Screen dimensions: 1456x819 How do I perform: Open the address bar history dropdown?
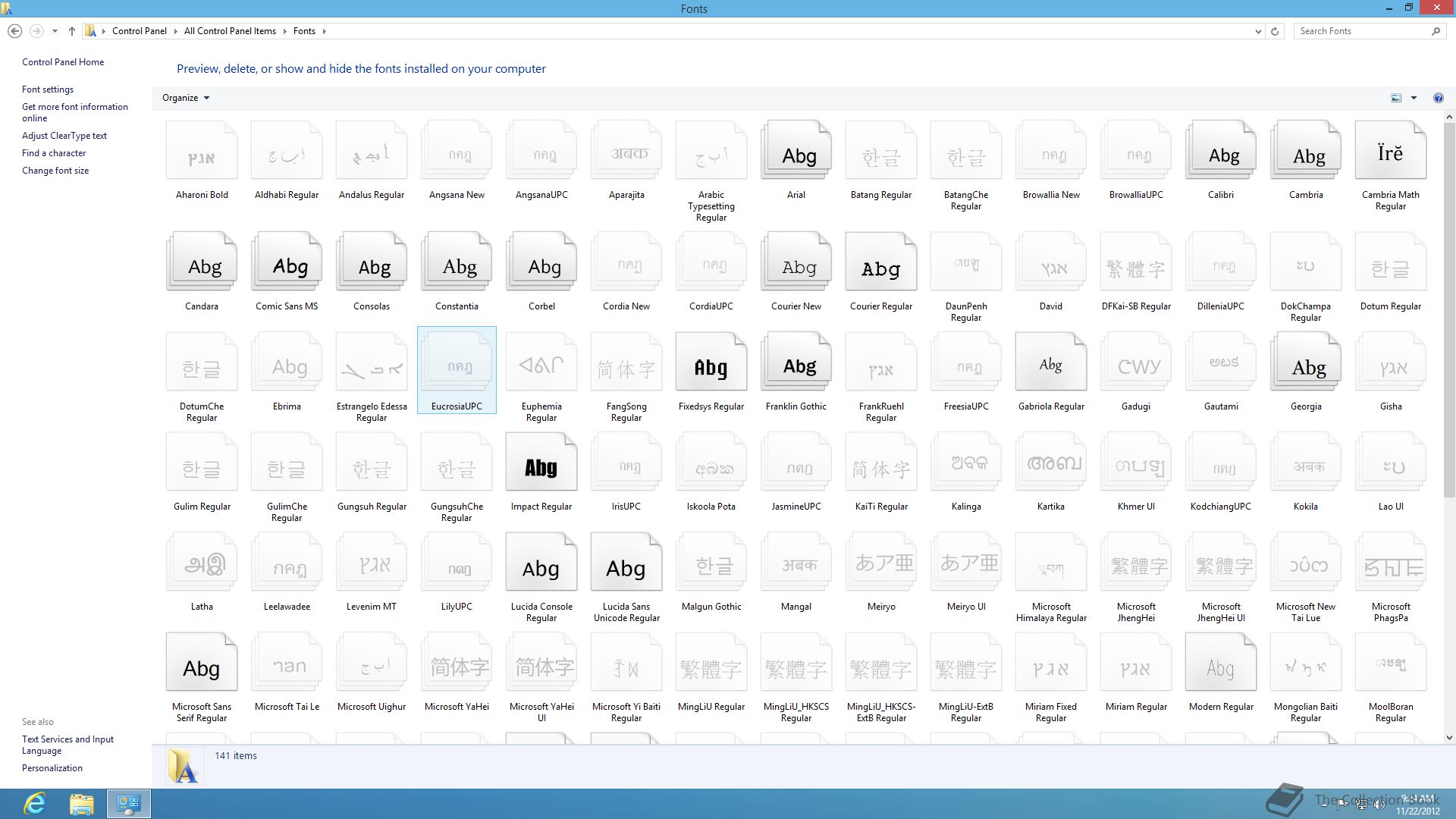point(1258,31)
